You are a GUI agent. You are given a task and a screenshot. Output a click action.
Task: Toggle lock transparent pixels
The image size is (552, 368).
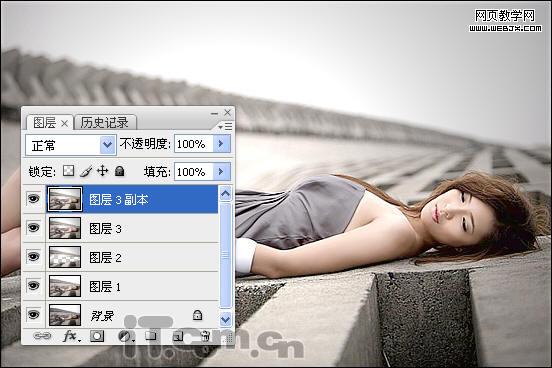[x=69, y=171]
